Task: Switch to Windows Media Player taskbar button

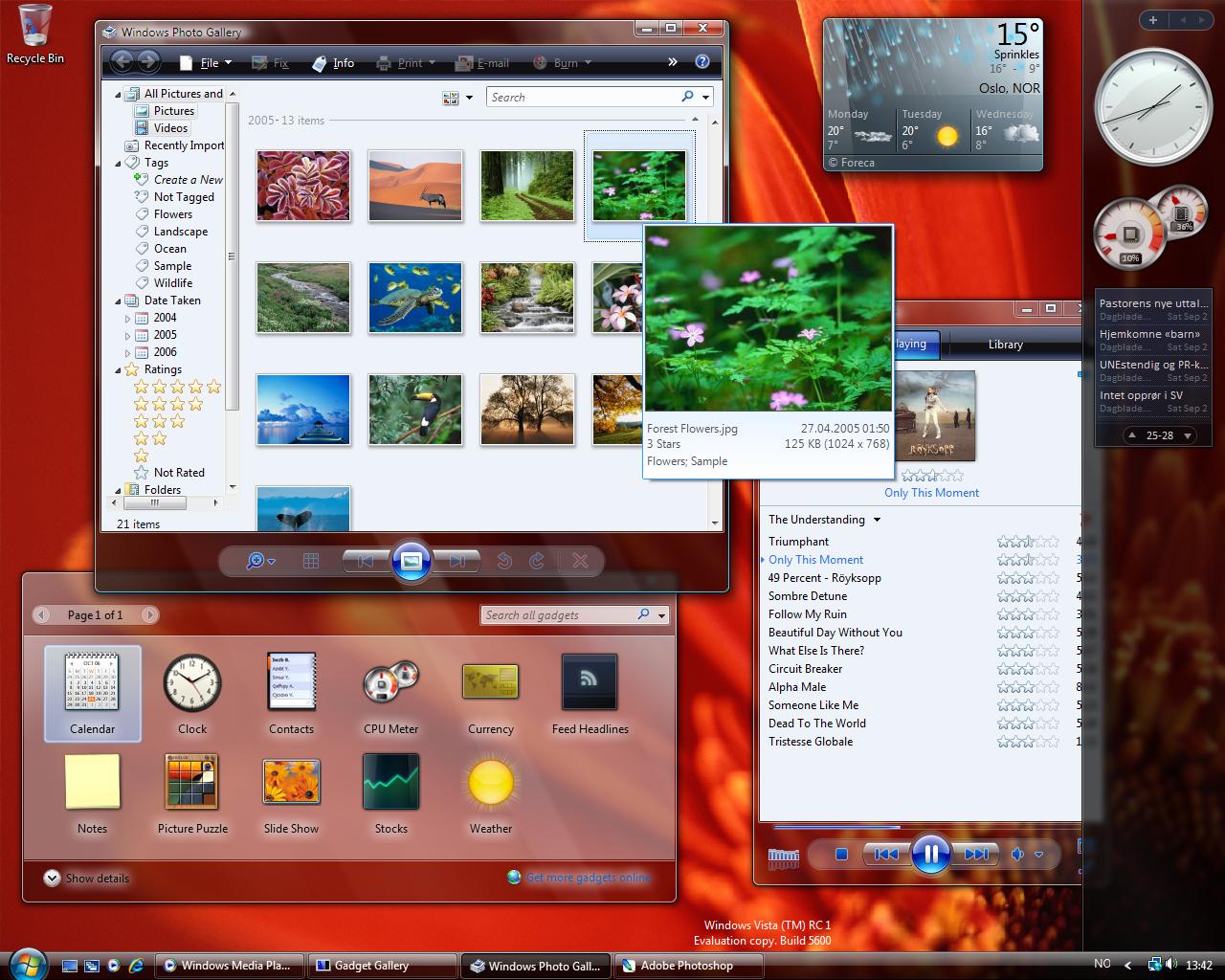Action: pos(230,966)
